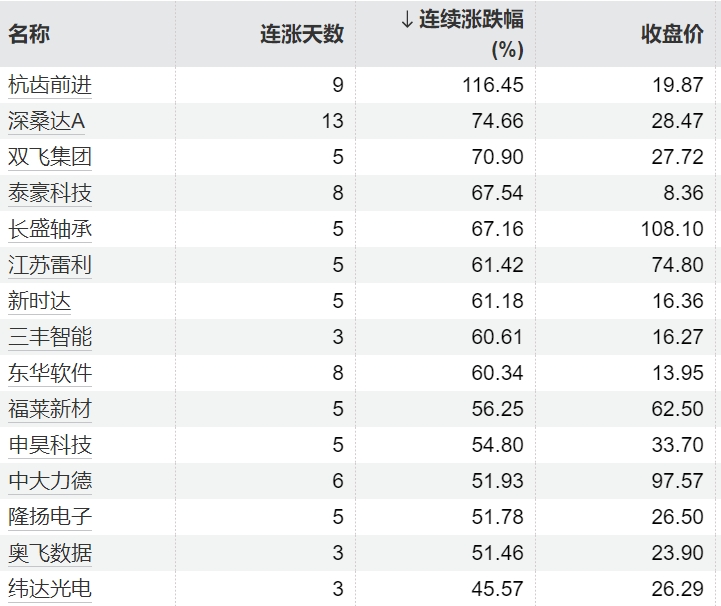Open stock link 隆扬电子
The image size is (721, 606).
(x=50, y=517)
